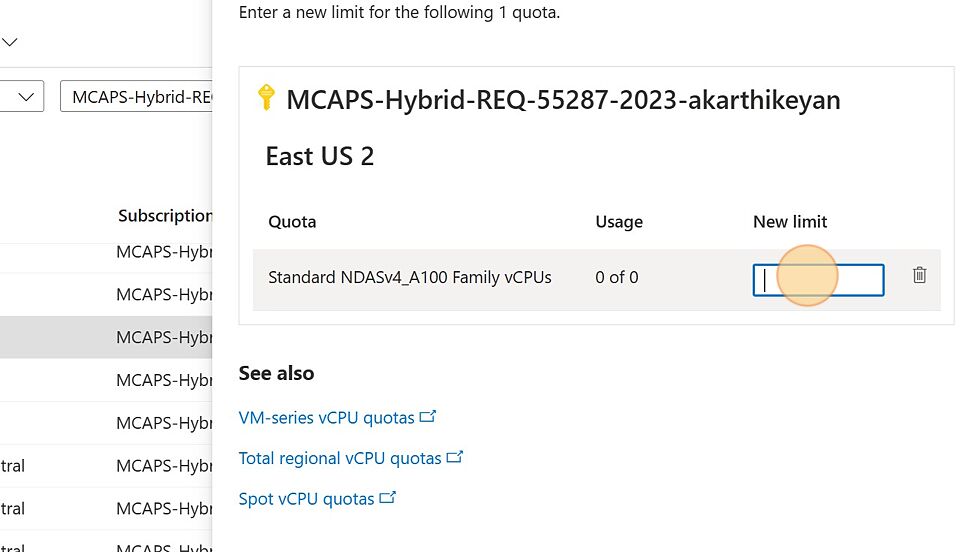The image size is (980, 552).
Task: Click the Standard NDASv4_A100 Family vCPUs quota row
Action: [x=596, y=279]
